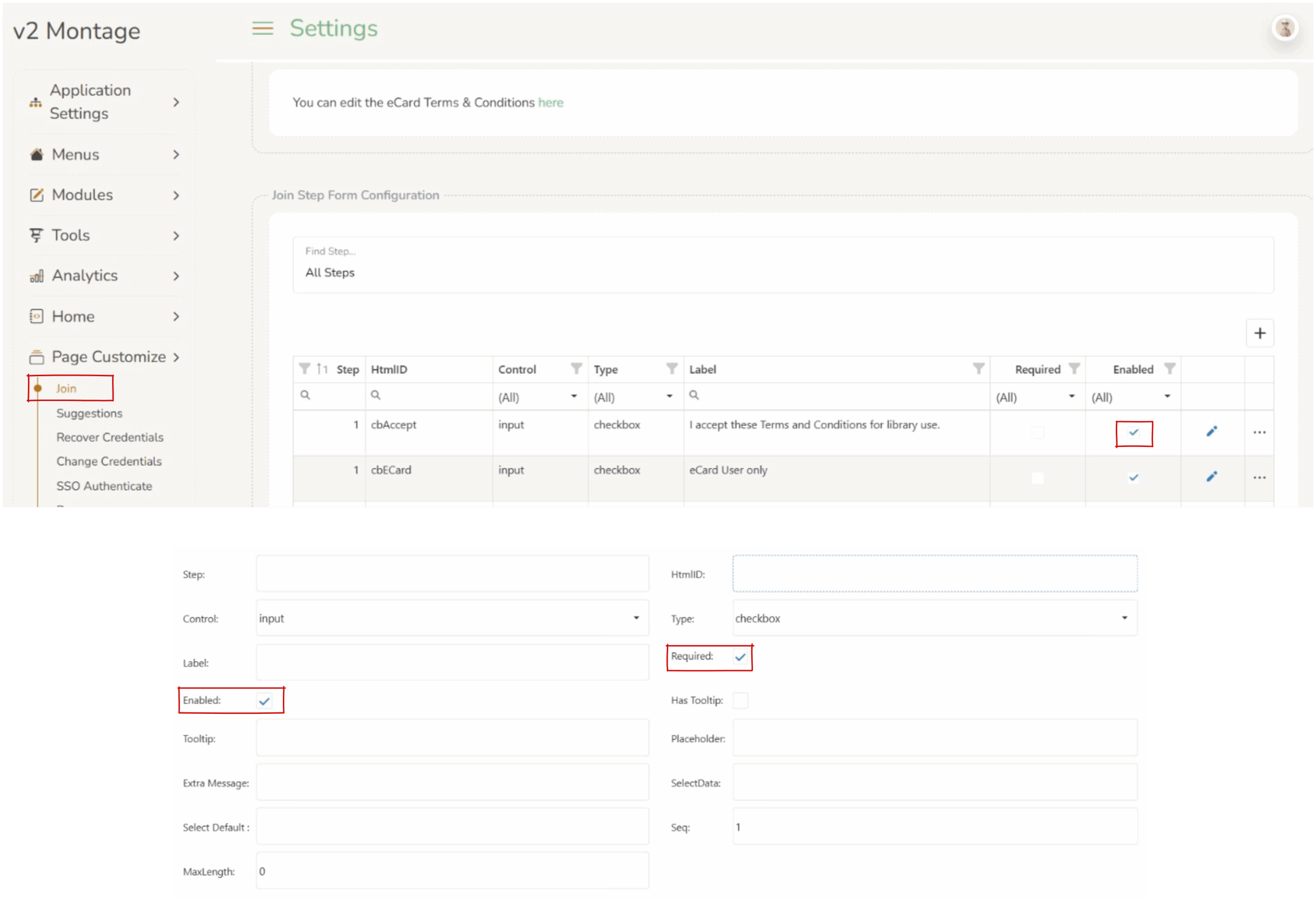Viewport: 1316px width, 903px height.
Task: Open the user avatar profile icon
Action: [x=1284, y=28]
